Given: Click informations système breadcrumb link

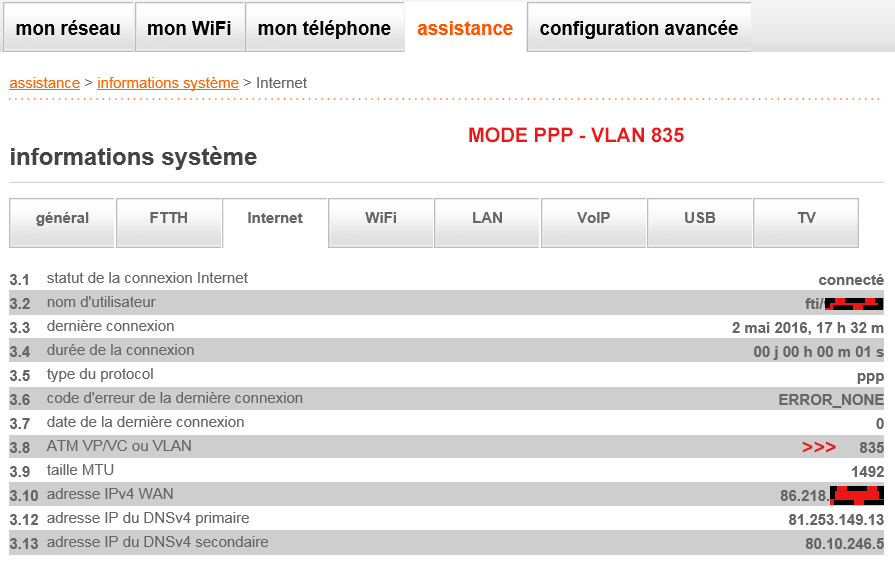Looking at the screenshot, I should pos(168,83).
